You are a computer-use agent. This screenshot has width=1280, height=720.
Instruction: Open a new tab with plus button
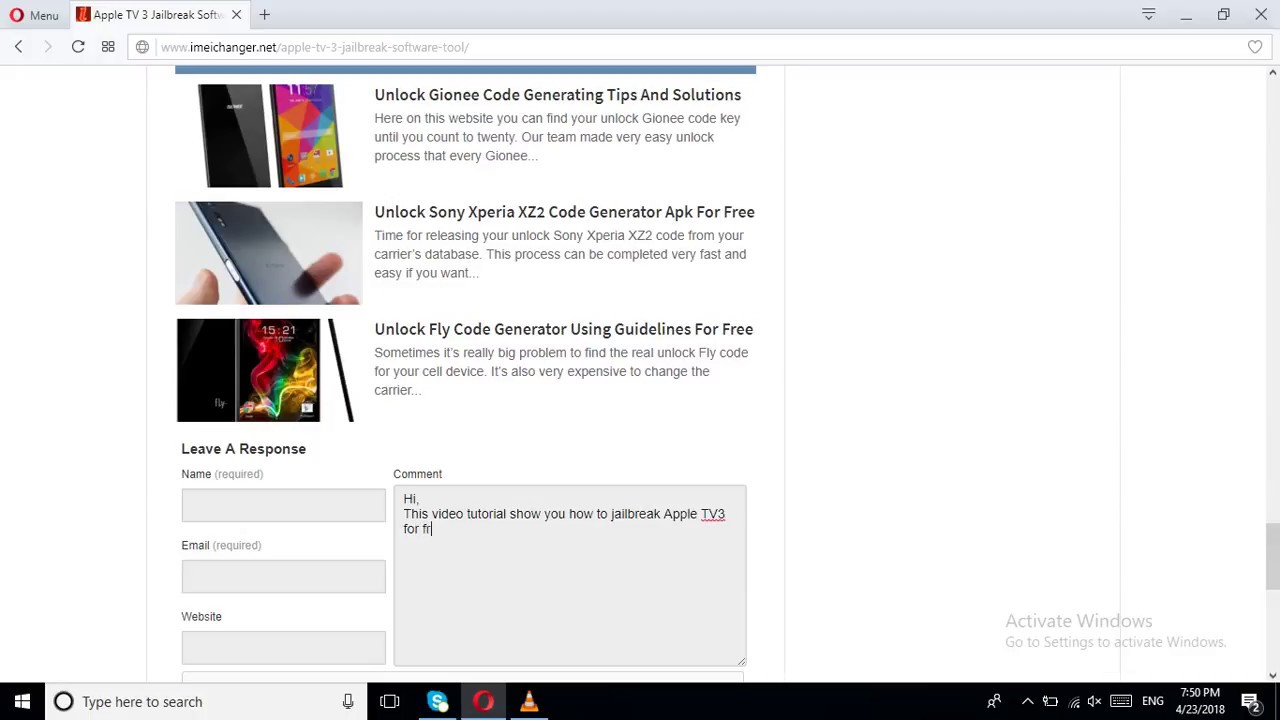tap(265, 15)
